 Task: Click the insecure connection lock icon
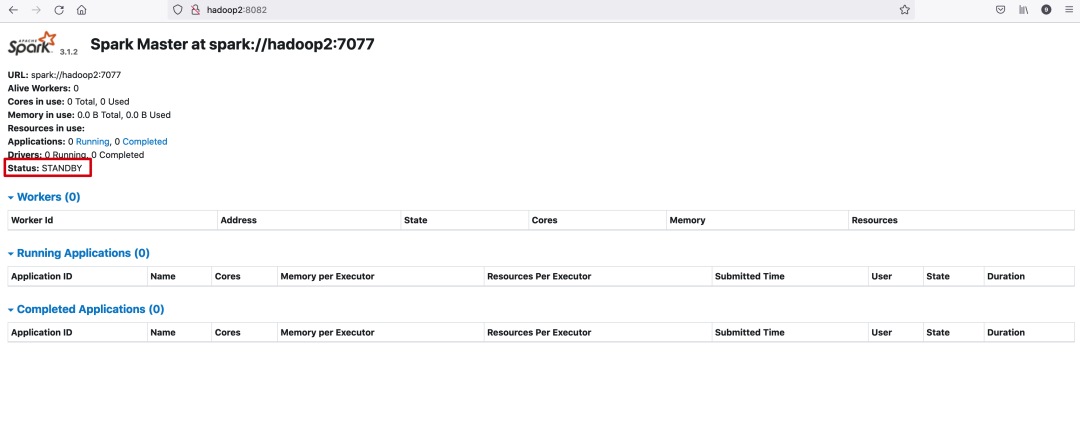[195, 10]
